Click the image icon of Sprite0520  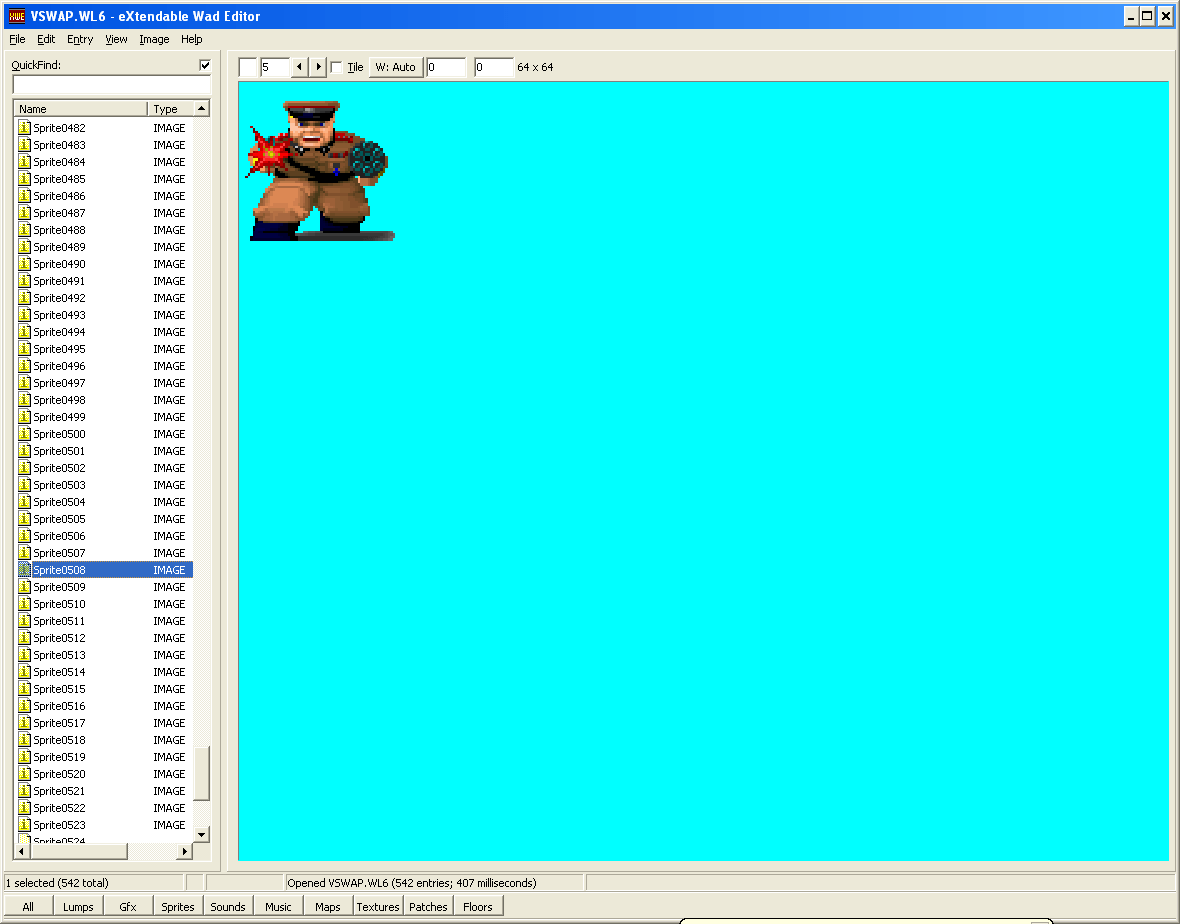click(x=24, y=774)
